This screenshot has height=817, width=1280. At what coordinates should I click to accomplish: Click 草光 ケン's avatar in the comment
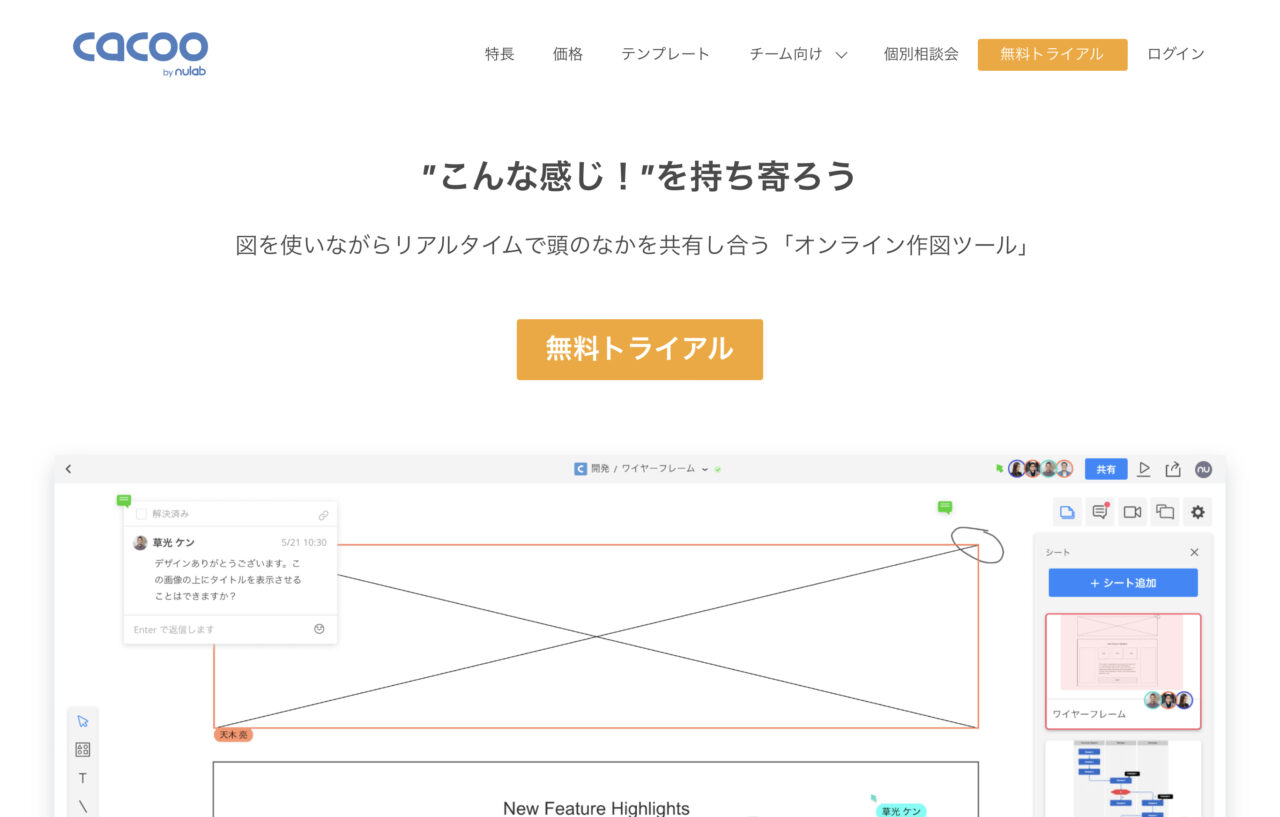point(140,543)
